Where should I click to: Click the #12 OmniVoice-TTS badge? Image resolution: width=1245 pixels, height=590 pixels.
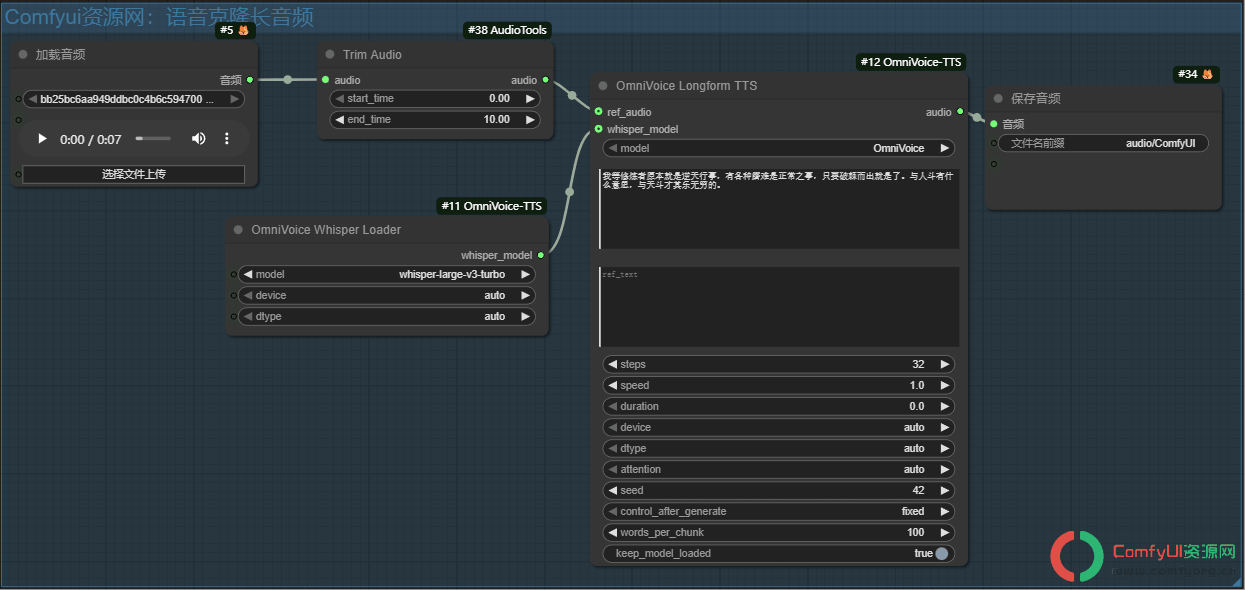click(911, 62)
